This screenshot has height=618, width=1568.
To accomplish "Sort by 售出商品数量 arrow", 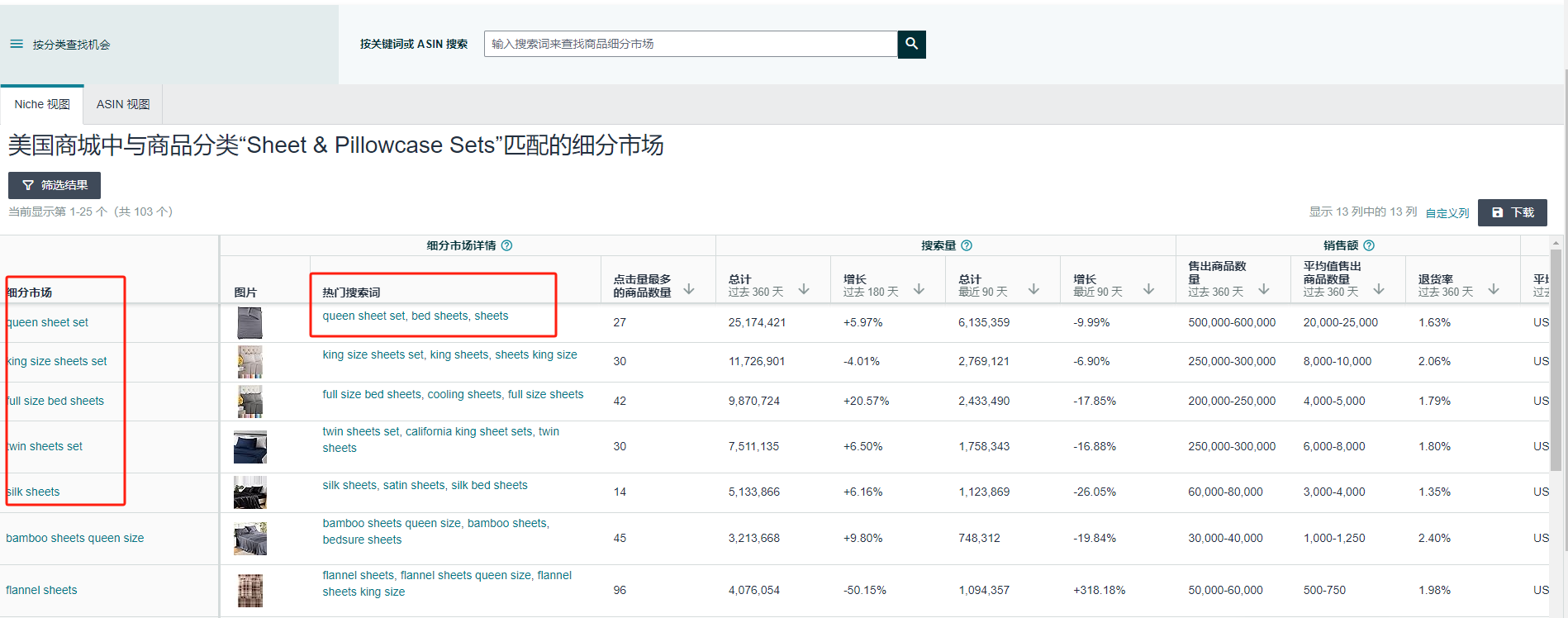I will click(x=1264, y=288).
